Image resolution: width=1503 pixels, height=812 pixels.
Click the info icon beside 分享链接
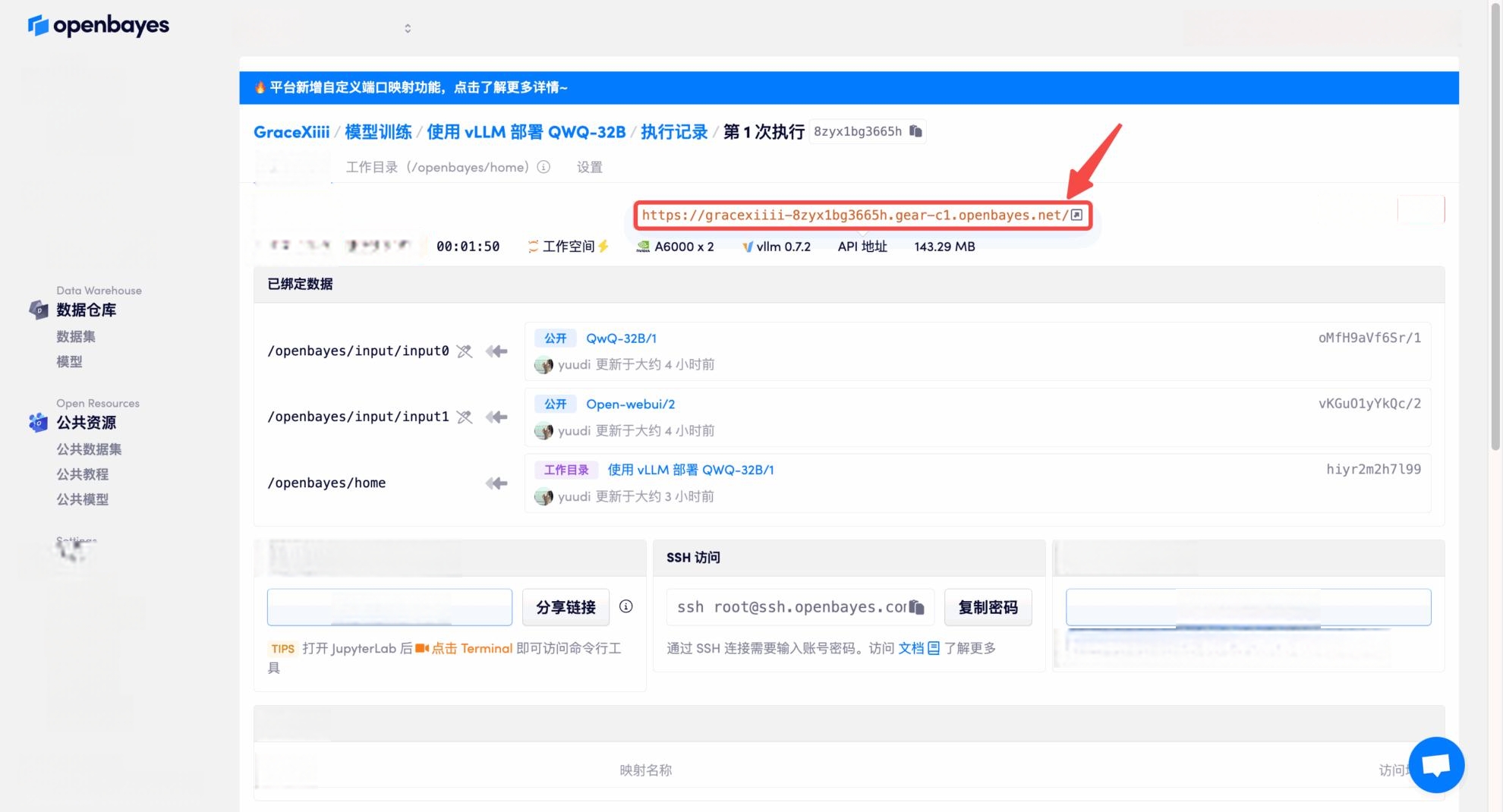click(x=626, y=606)
